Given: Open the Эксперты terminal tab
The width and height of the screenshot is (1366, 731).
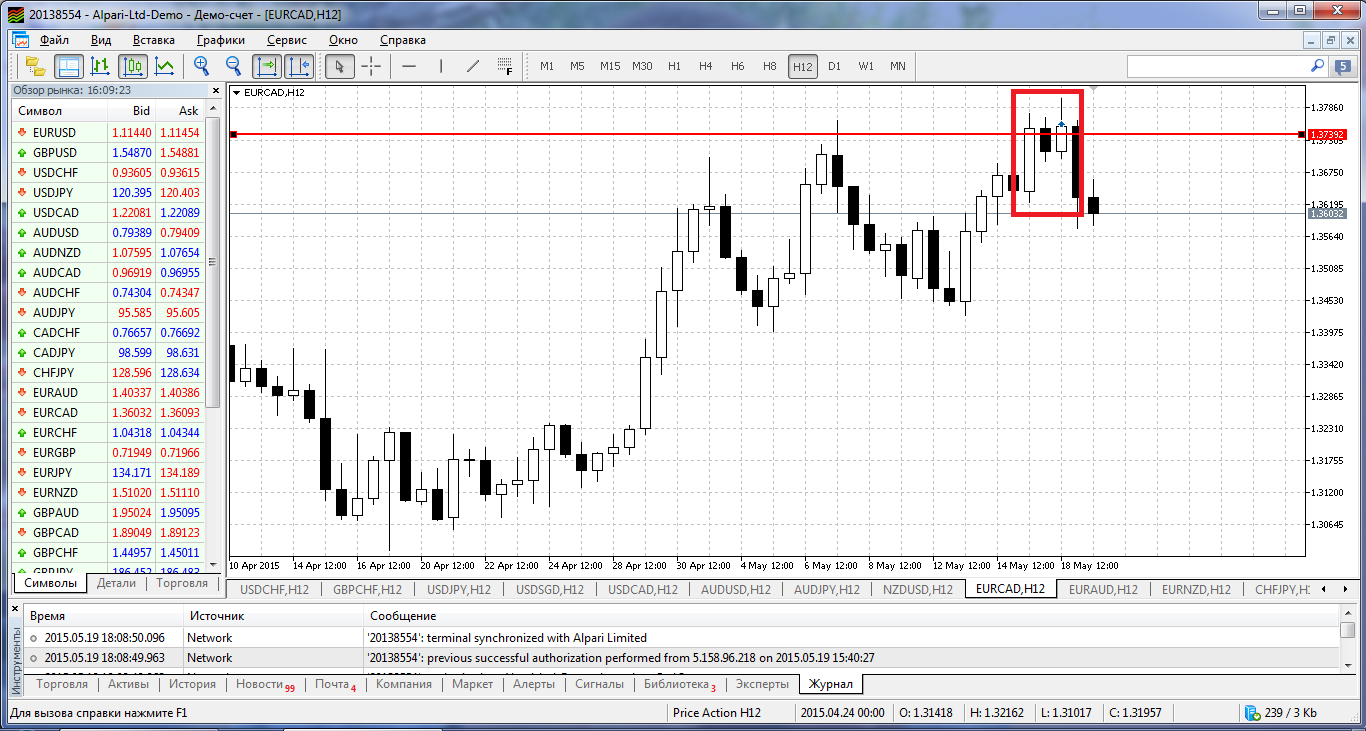Looking at the screenshot, I should (762, 685).
